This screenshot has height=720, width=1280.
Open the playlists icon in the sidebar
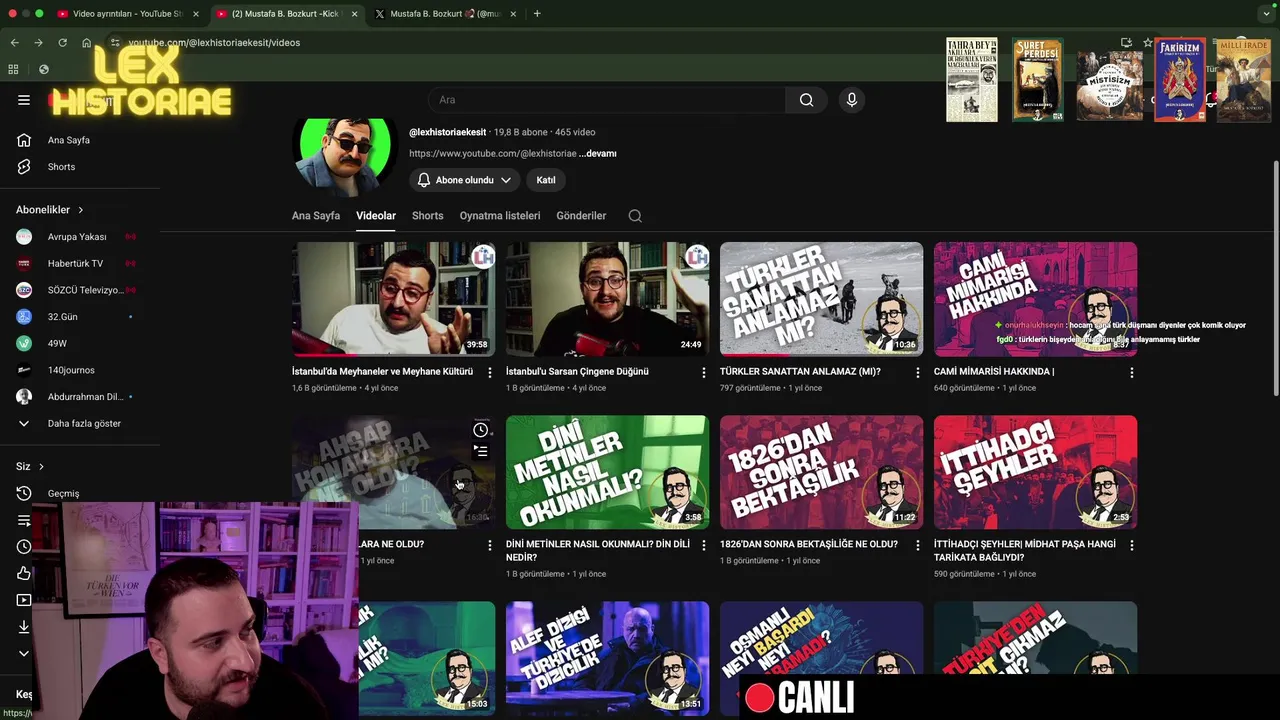24,520
